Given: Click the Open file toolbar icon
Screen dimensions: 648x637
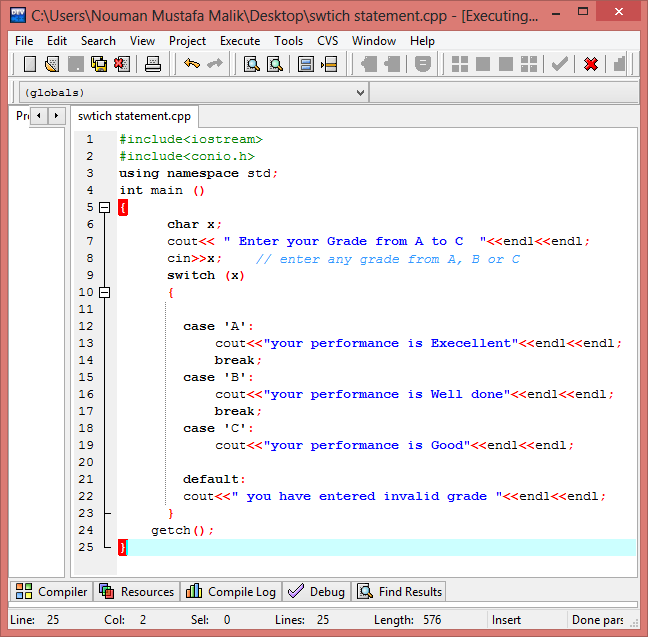Looking at the screenshot, I should coord(52,64).
